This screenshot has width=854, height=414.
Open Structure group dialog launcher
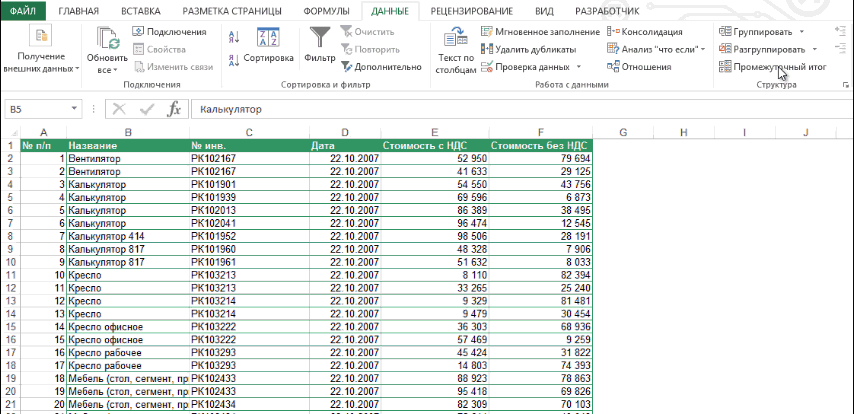tap(846, 85)
